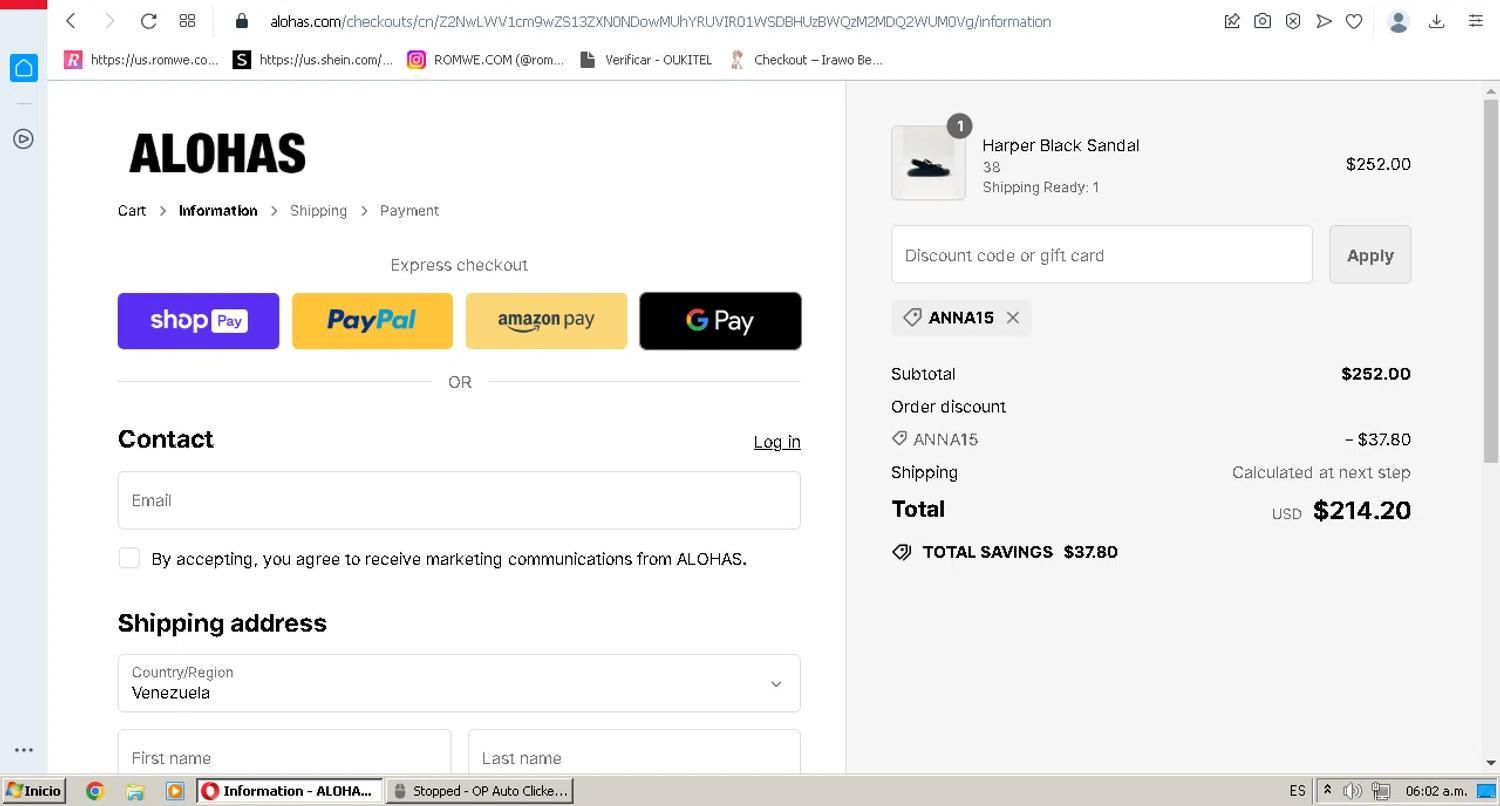
Task: Click the send/flow arrow icon
Action: click(x=1324, y=21)
